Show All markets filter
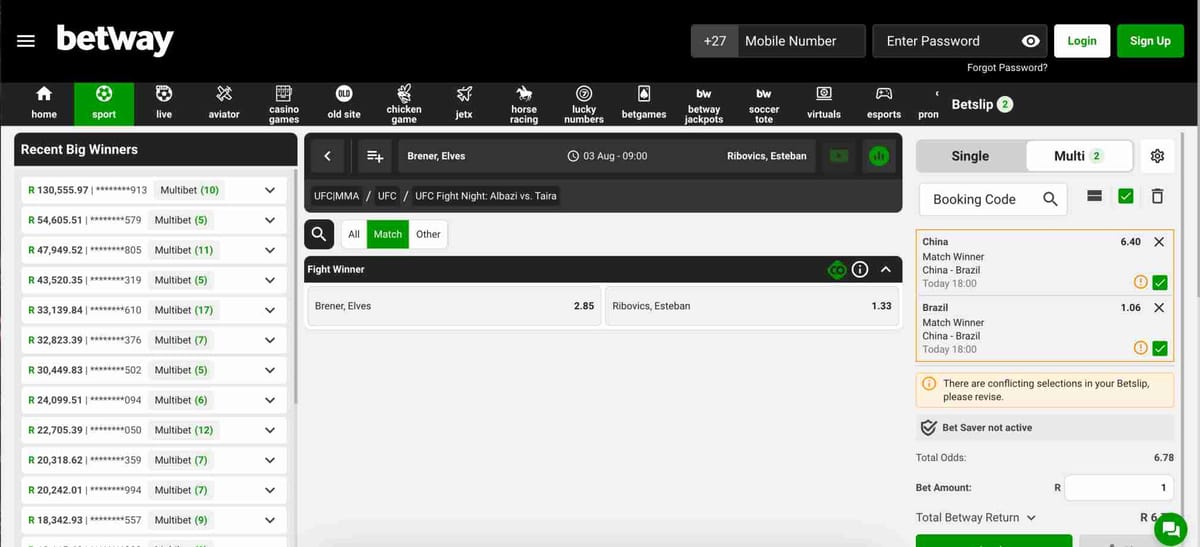 [x=354, y=234]
